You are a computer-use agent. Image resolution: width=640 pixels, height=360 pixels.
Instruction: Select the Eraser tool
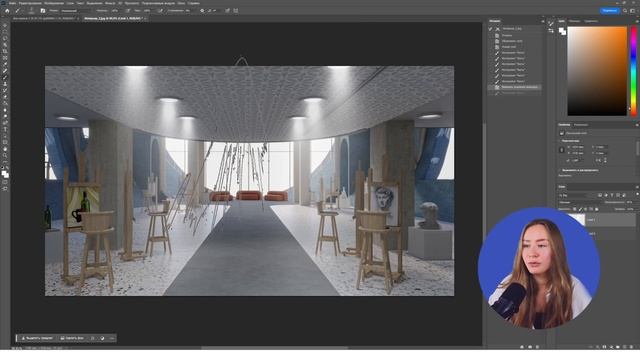point(5,97)
